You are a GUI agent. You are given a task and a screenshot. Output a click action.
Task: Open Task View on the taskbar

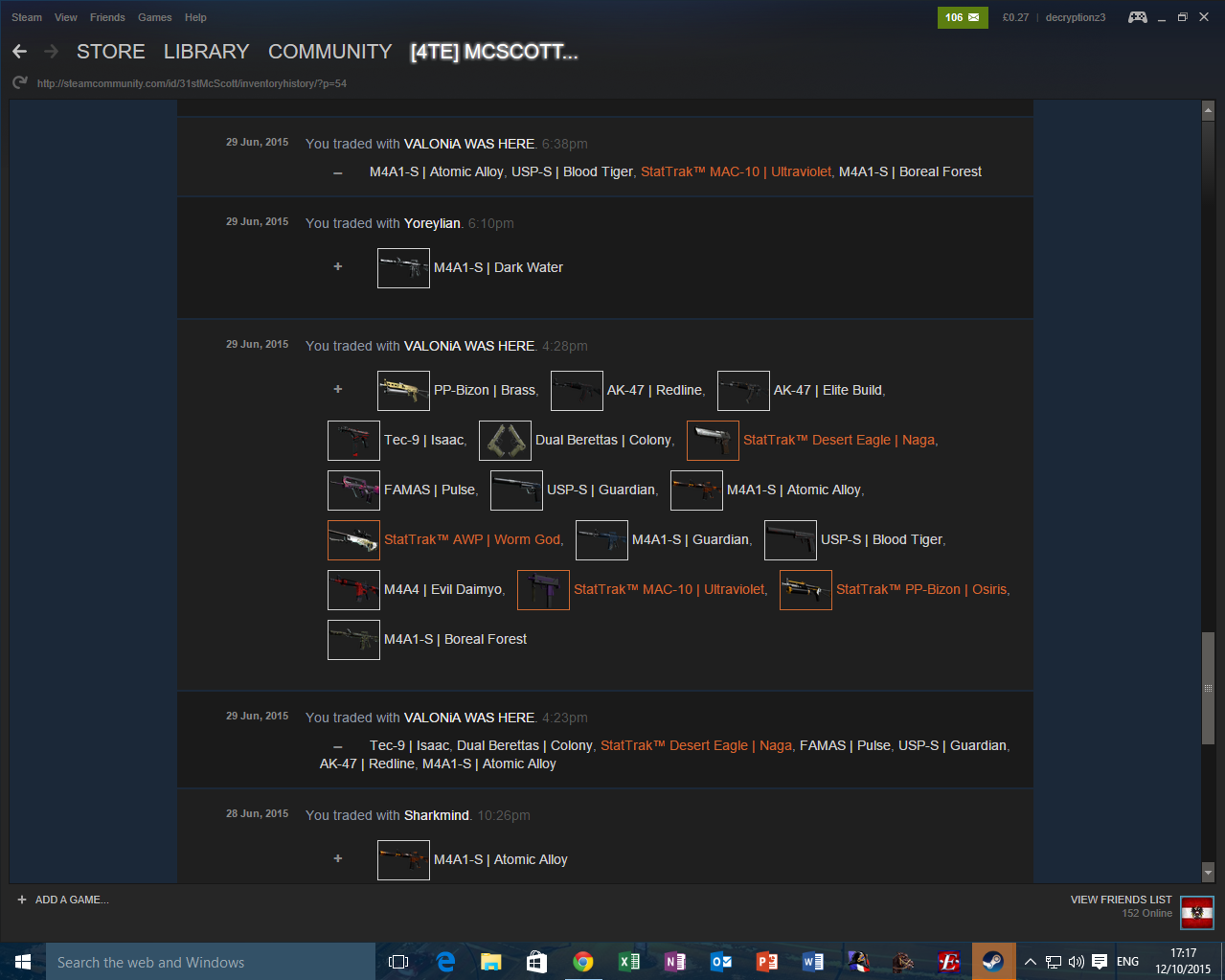point(398,962)
